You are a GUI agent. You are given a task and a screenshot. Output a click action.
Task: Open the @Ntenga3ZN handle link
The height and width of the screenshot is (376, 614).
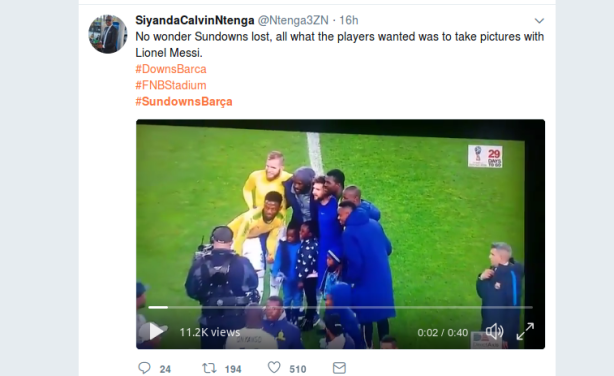click(293, 20)
